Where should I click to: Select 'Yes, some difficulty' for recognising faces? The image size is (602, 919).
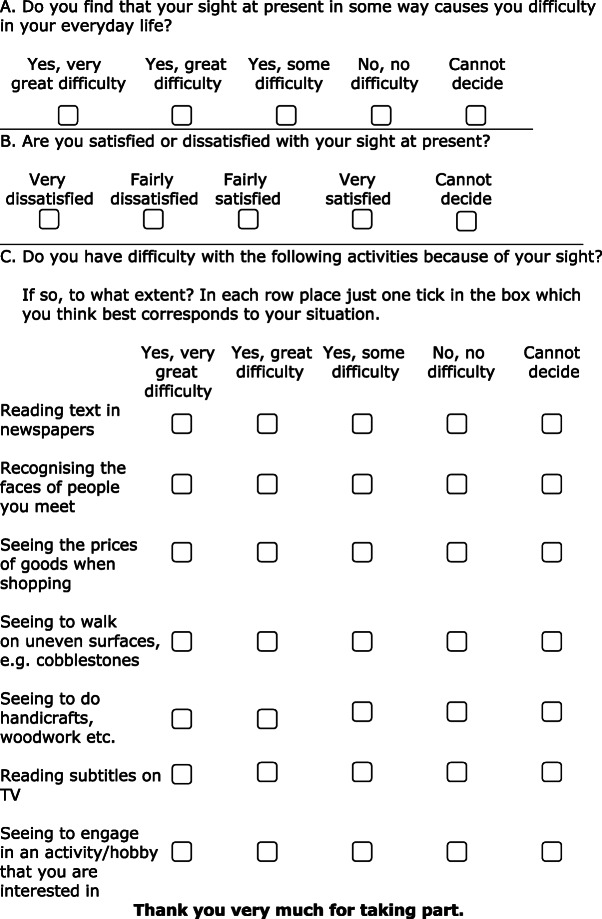pos(362,484)
